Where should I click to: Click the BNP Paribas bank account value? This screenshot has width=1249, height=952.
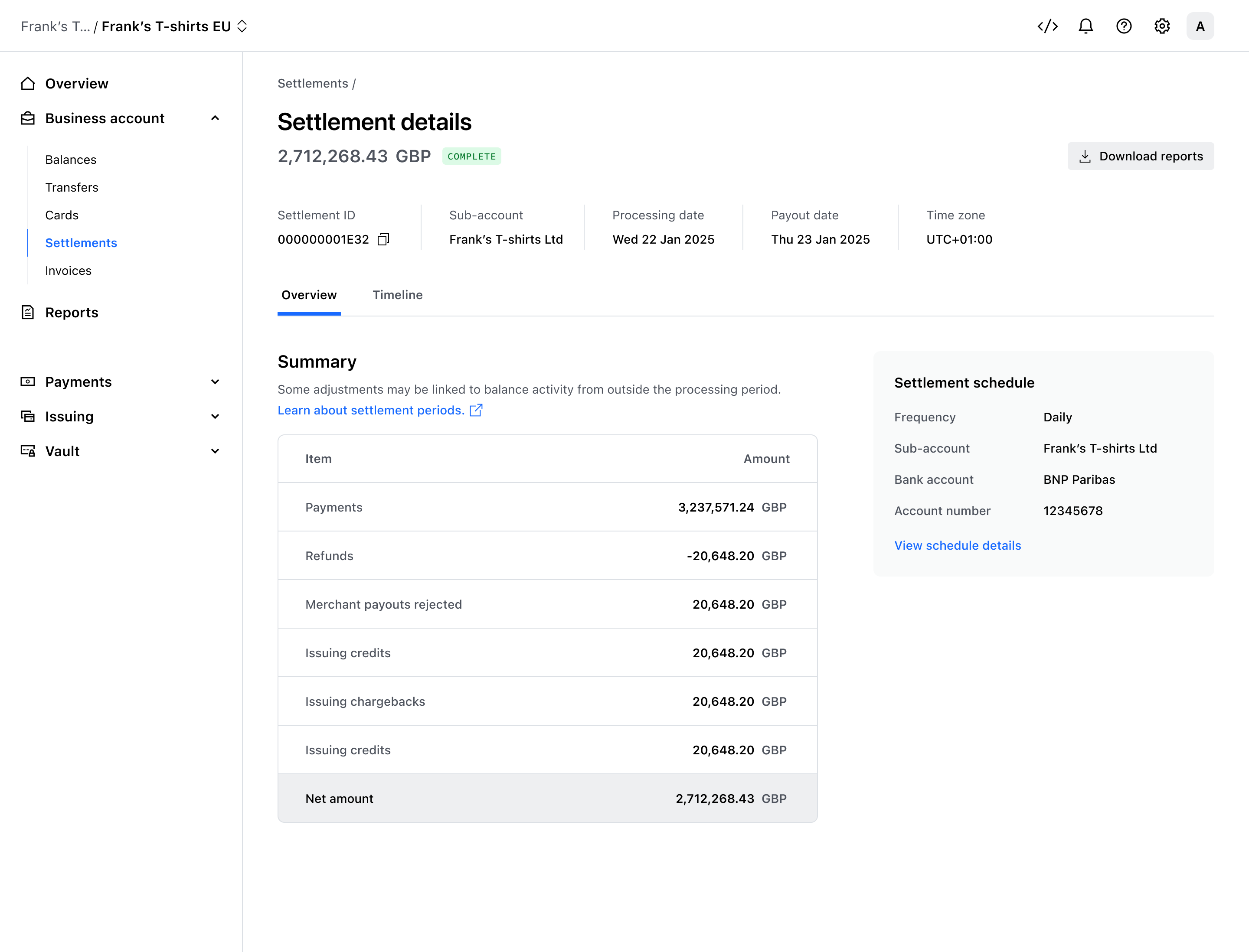pos(1079,479)
